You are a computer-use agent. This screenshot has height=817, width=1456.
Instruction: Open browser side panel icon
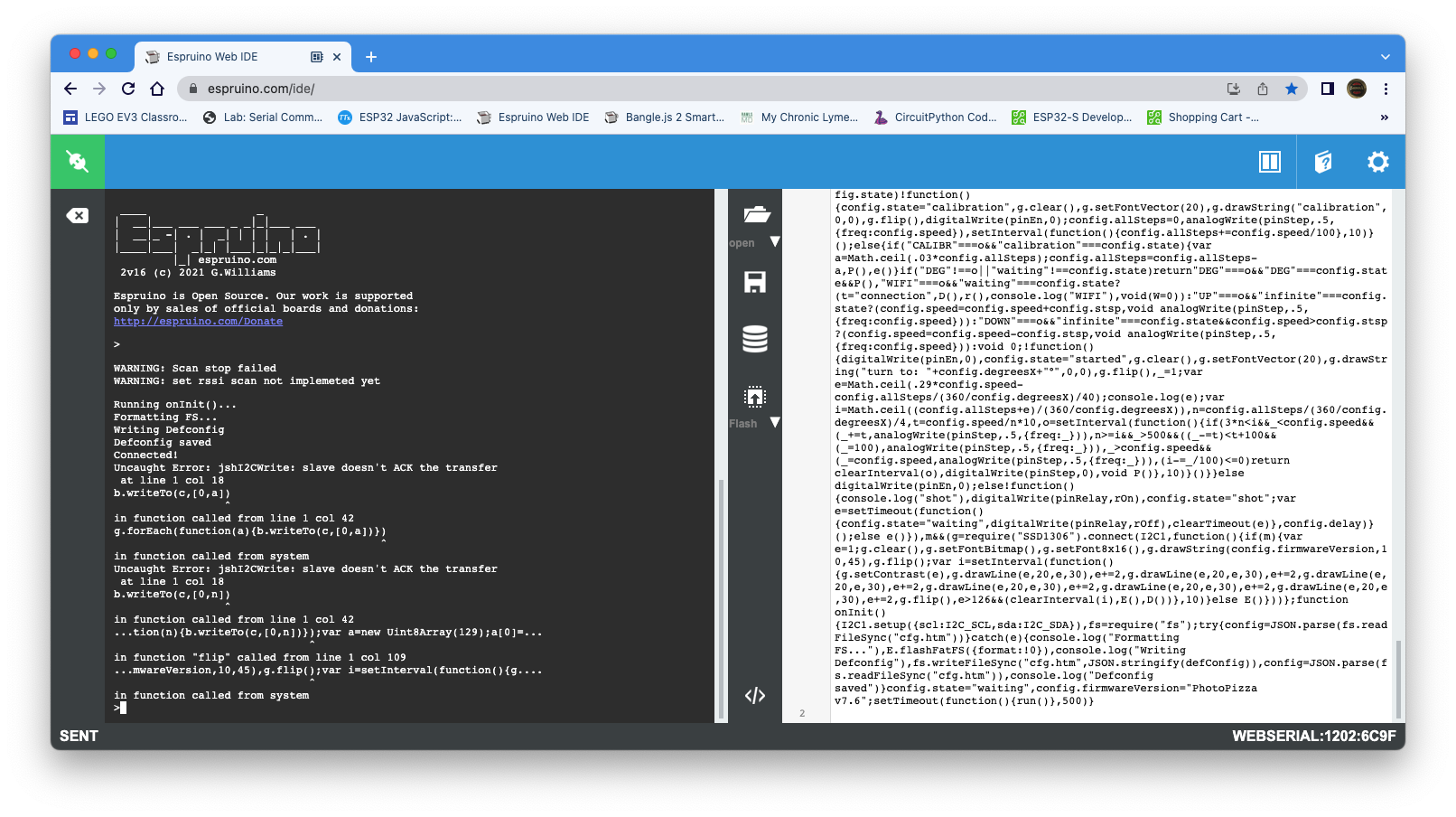tap(1328, 89)
